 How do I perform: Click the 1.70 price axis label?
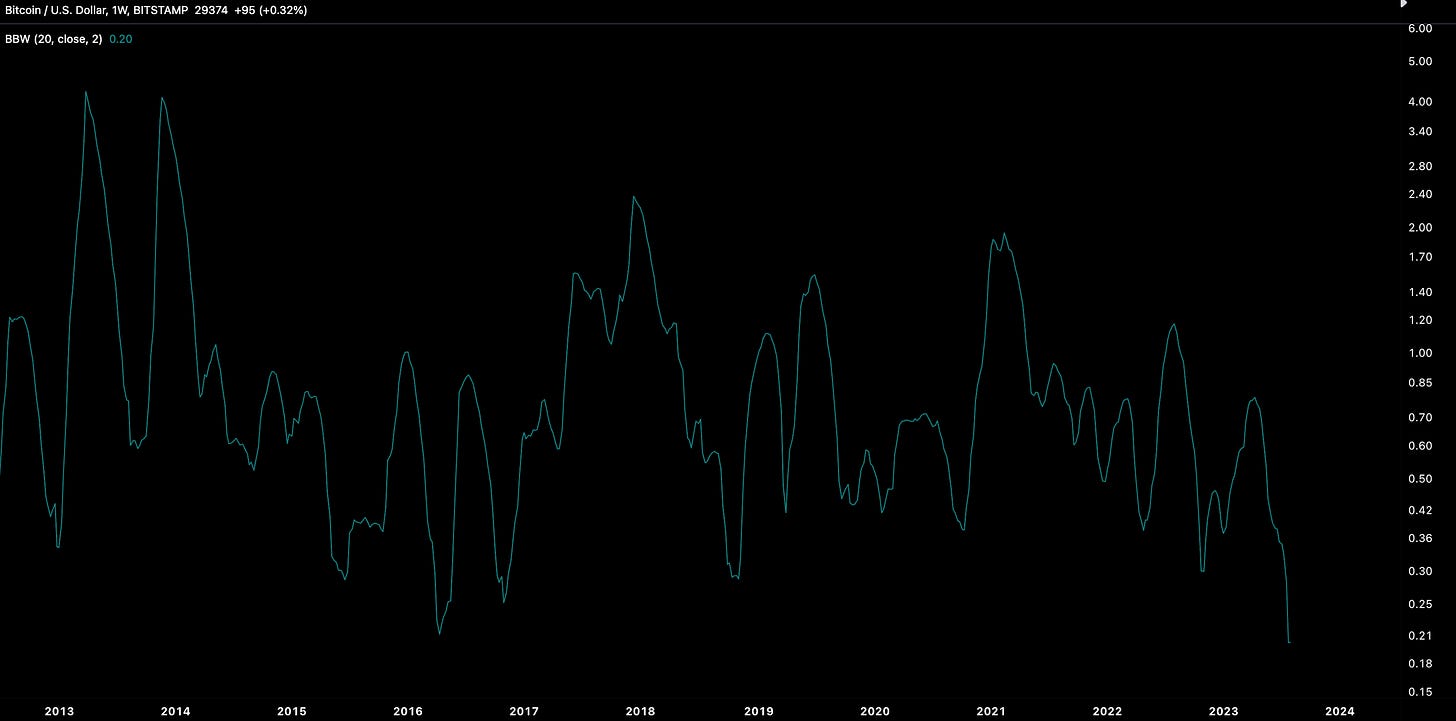1420,257
